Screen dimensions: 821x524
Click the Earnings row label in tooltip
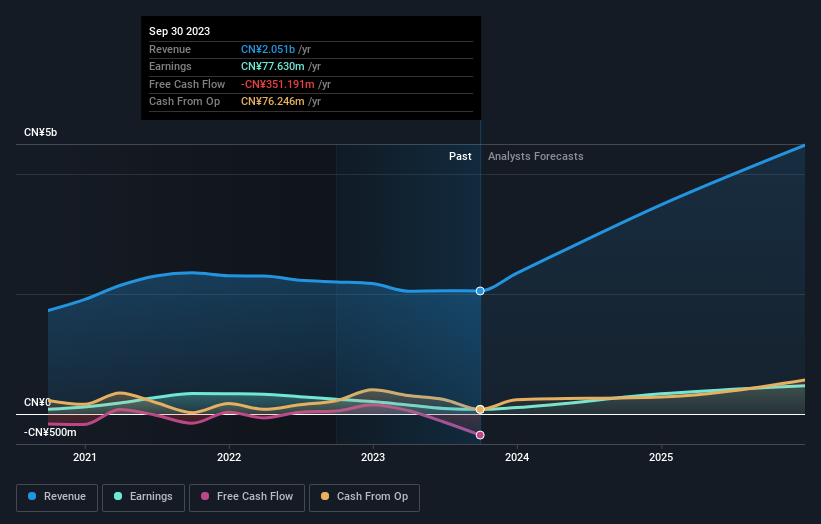click(x=170, y=66)
